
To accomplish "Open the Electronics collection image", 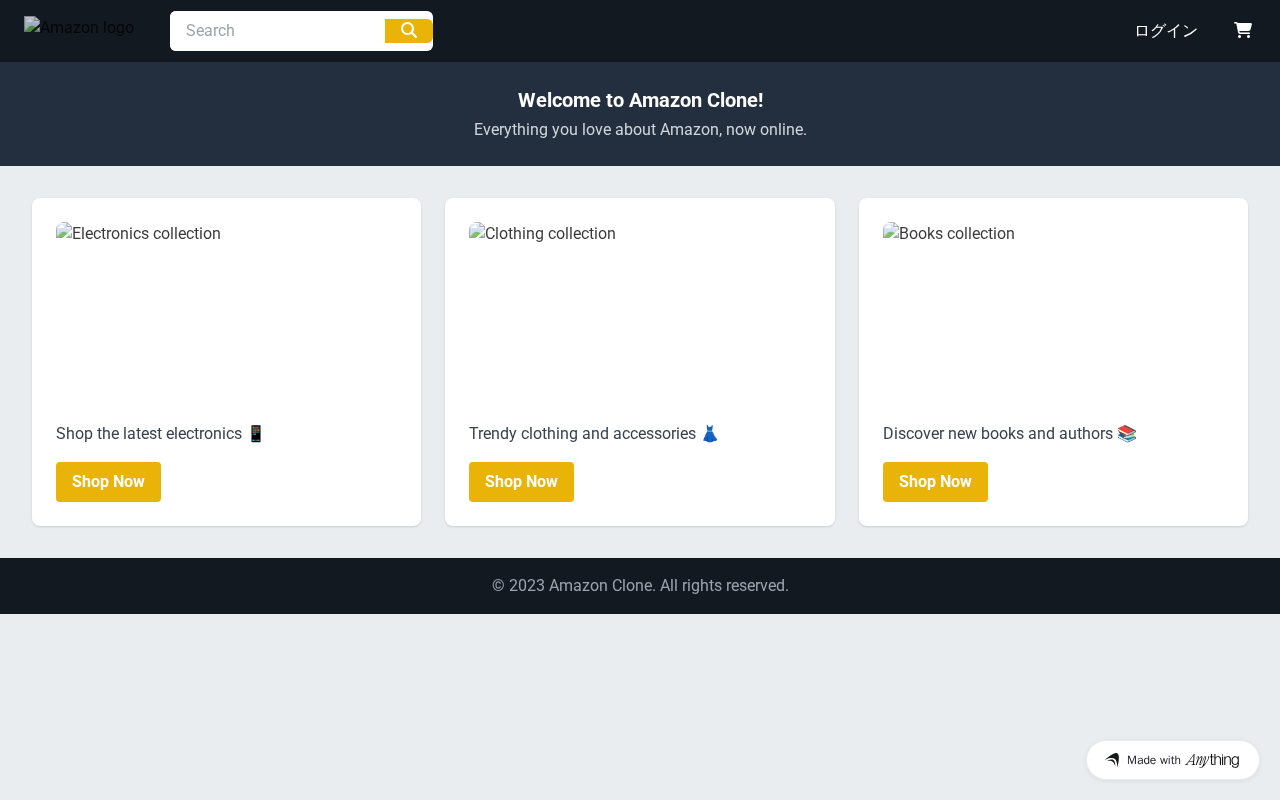I will tap(226, 315).
